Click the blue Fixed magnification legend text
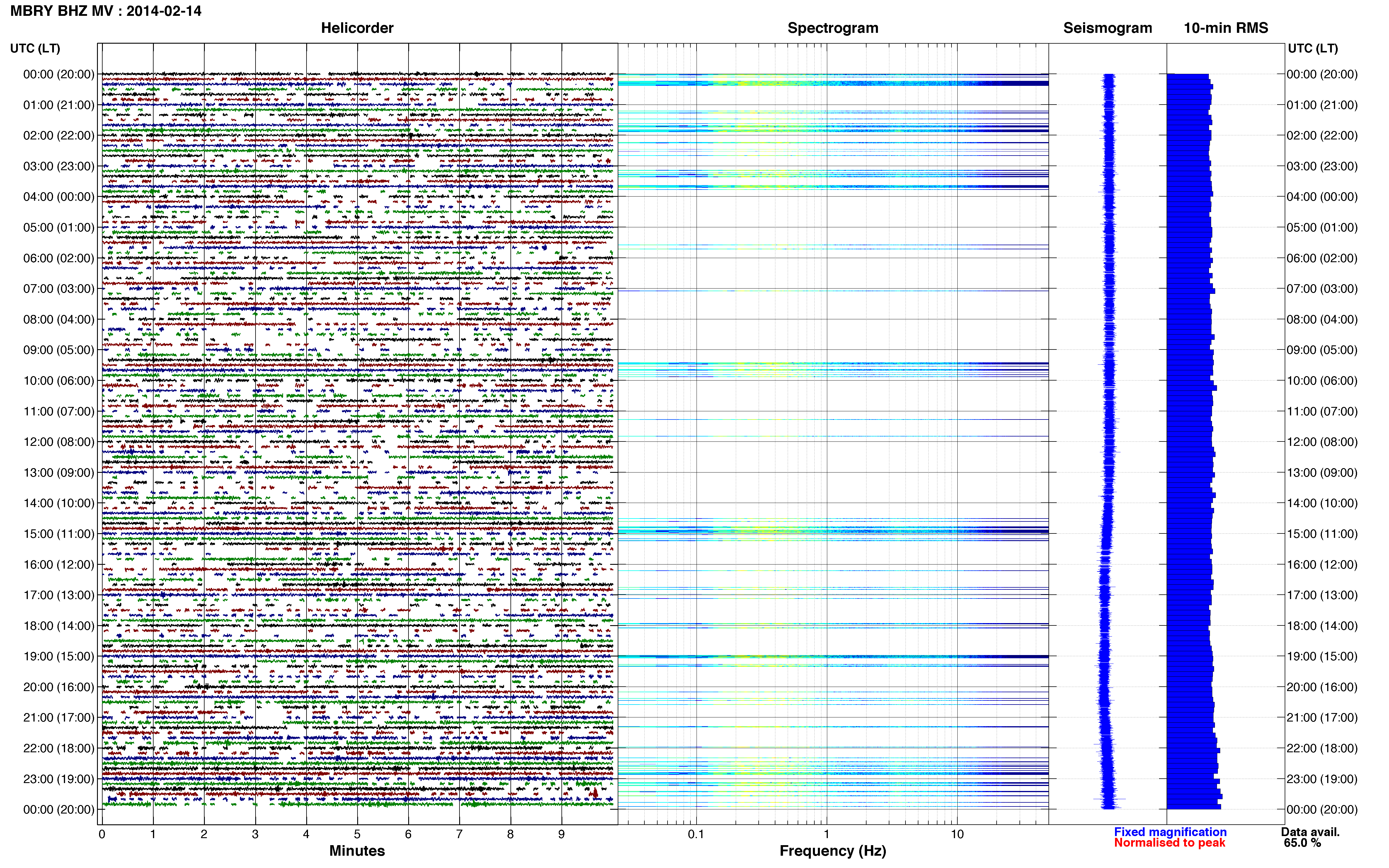The height and width of the screenshot is (868, 1389). click(x=1170, y=832)
